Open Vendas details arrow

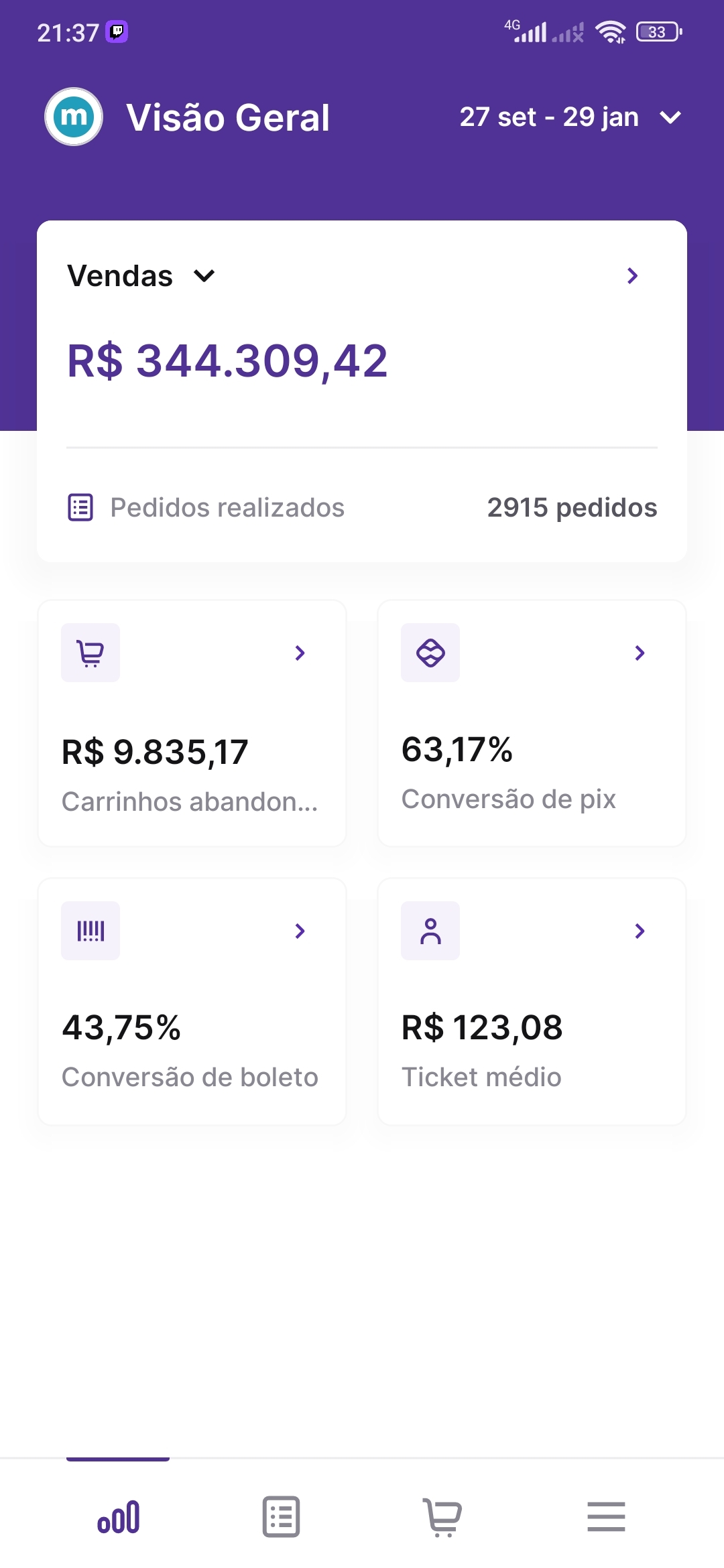(x=631, y=275)
